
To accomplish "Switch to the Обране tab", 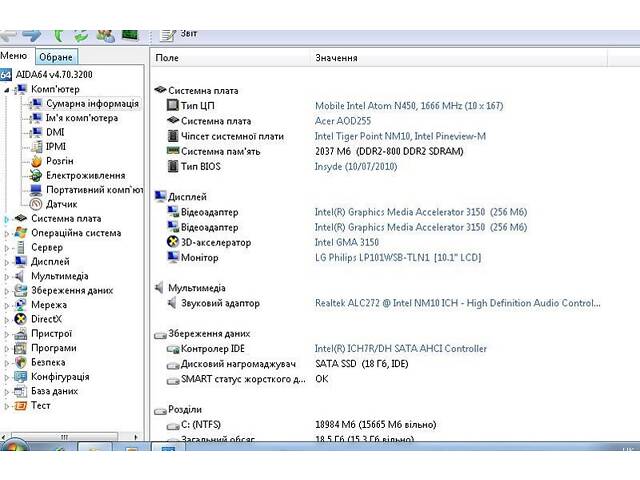I will pos(56,57).
